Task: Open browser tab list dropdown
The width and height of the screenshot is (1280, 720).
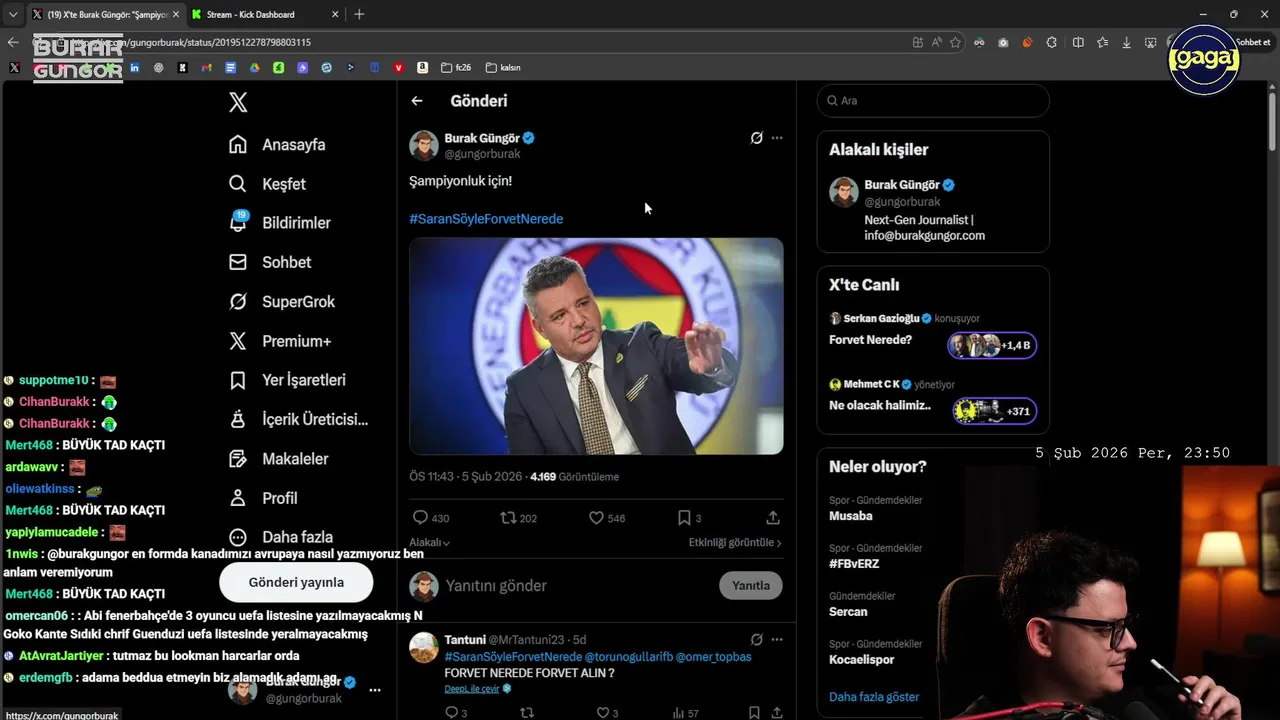Action: click(x=12, y=14)
